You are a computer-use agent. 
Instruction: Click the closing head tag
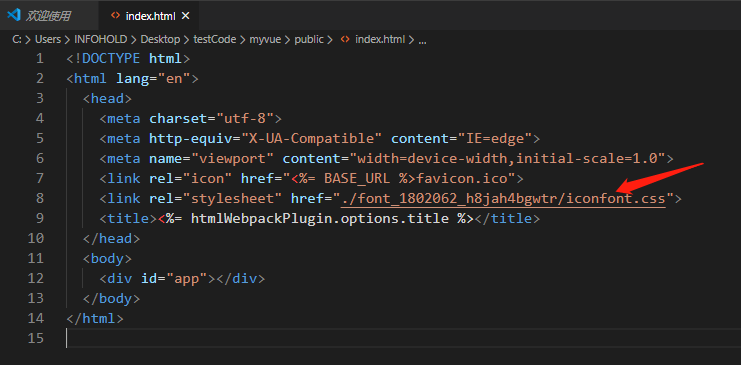pos(112,238)
